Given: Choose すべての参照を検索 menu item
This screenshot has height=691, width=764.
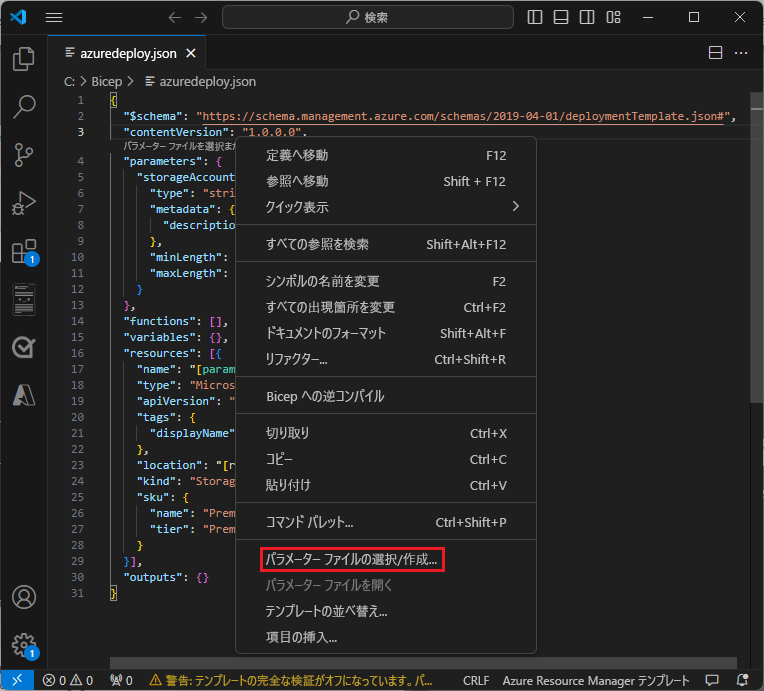Looking at the screenshot, I should click(x=385, y=244).
